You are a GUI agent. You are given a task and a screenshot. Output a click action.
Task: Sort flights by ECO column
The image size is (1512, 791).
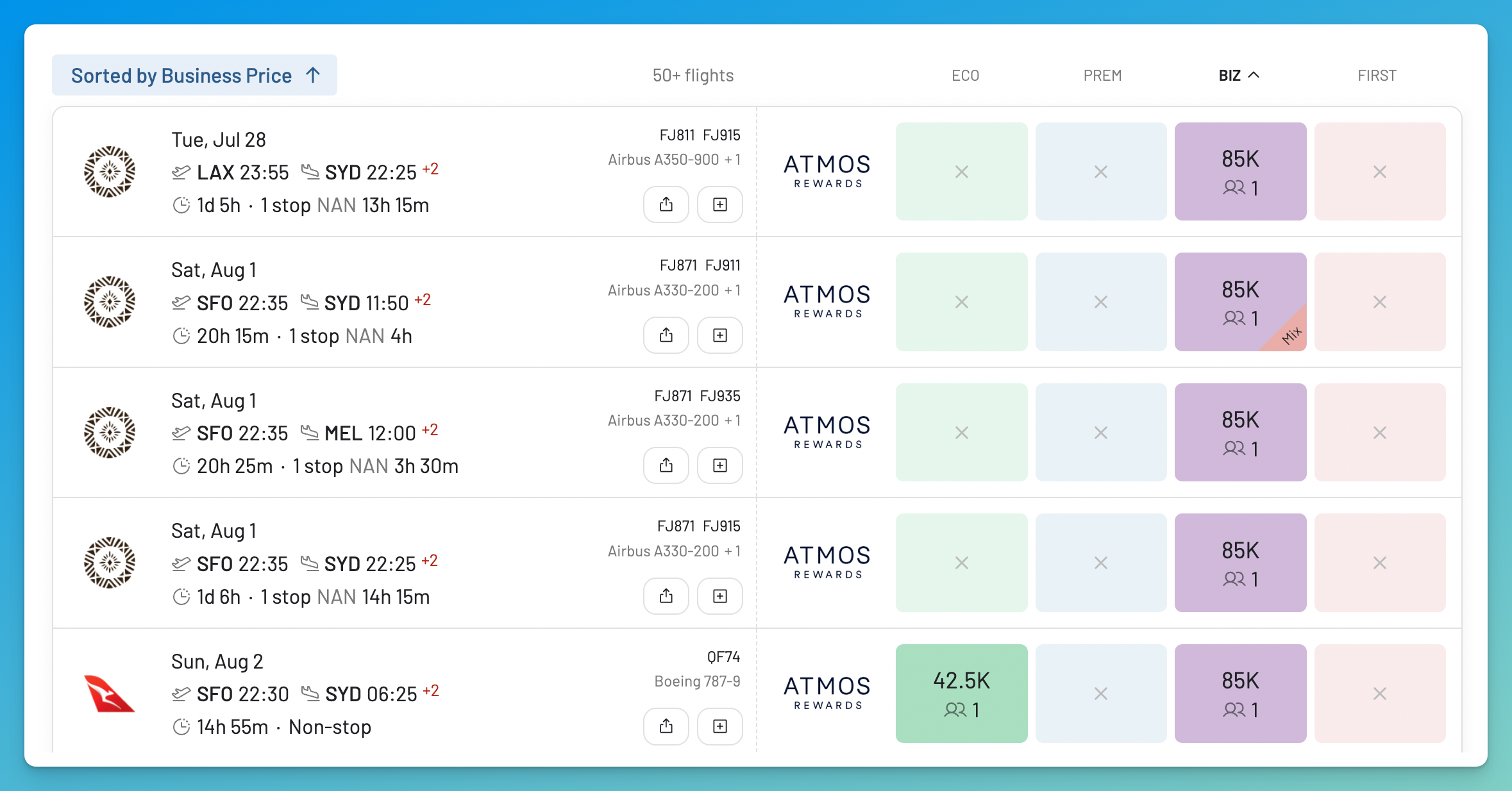[x=965, y=76]
